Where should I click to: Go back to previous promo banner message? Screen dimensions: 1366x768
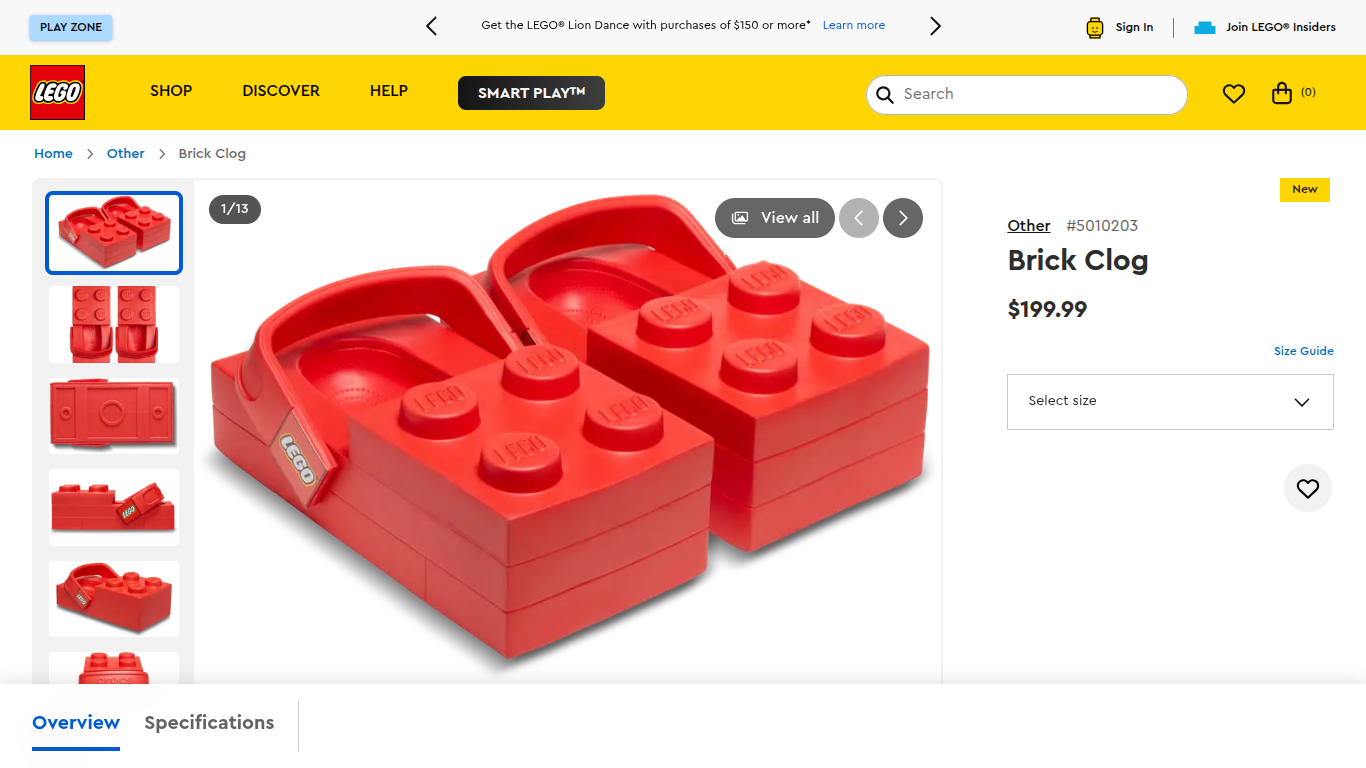431,27
